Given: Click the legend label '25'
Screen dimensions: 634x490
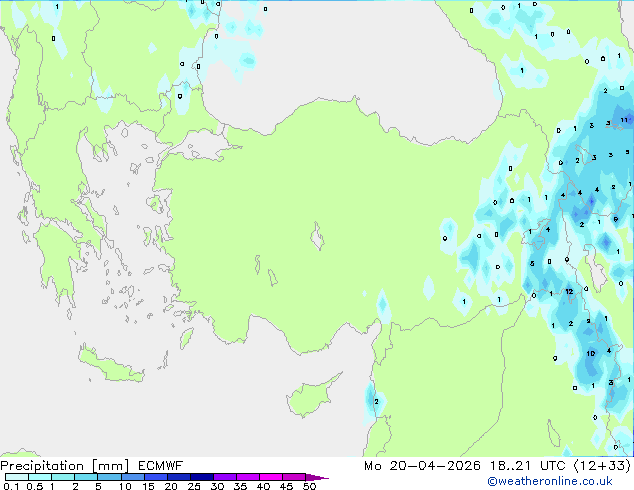Looking at the screenshot, I should (194, 486).
